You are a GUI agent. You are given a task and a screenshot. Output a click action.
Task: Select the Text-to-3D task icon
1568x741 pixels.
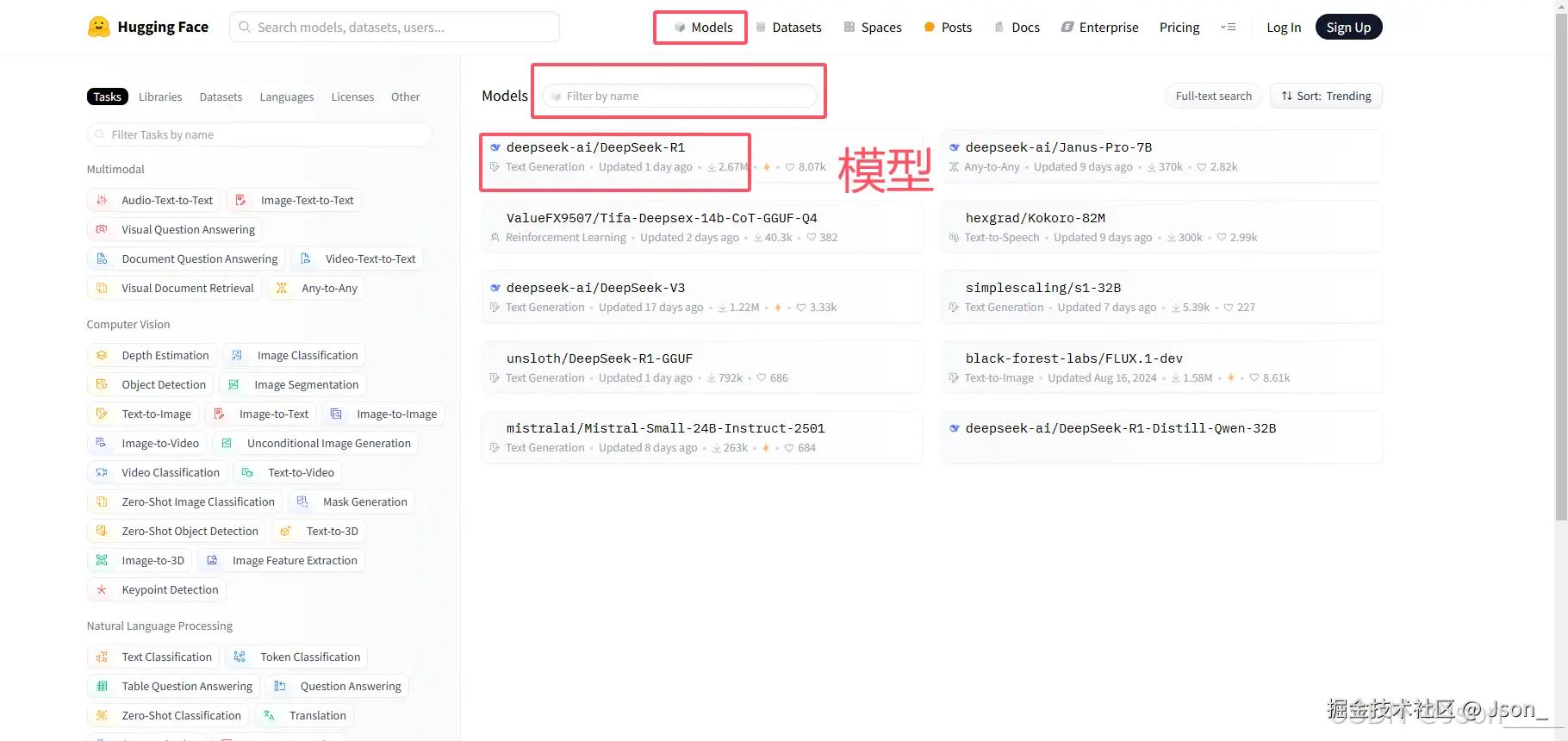tap(286, 531)
